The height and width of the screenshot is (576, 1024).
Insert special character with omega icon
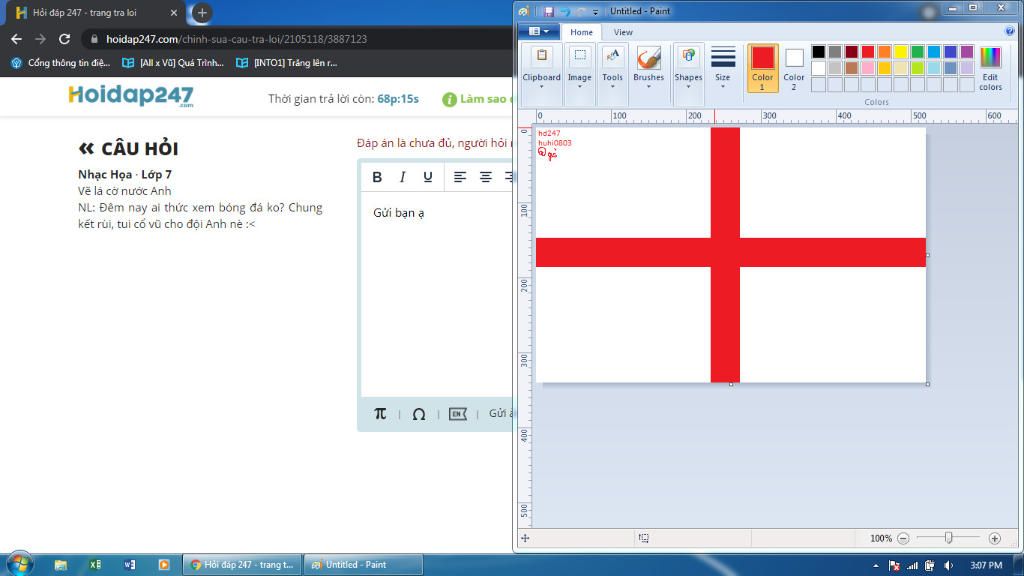click(x=419, y=414)
